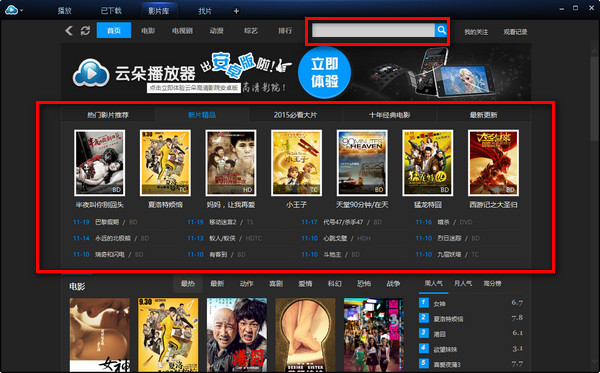Filter movies by 恐怖 genre
Screen dimensions: 600x373
click(x=364, y=283)
